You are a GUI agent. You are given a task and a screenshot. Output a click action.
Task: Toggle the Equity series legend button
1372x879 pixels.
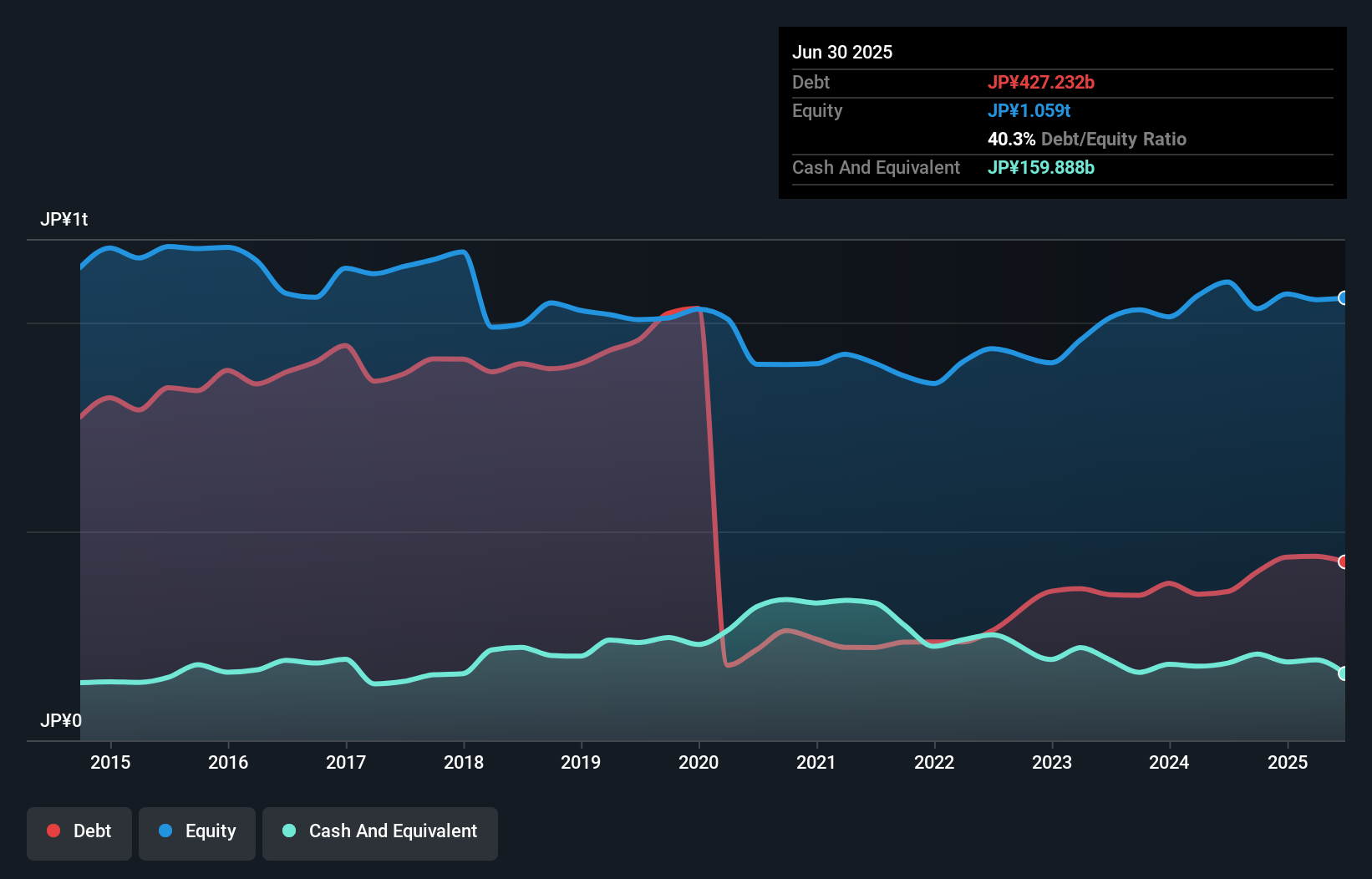(x=197, y=833)
